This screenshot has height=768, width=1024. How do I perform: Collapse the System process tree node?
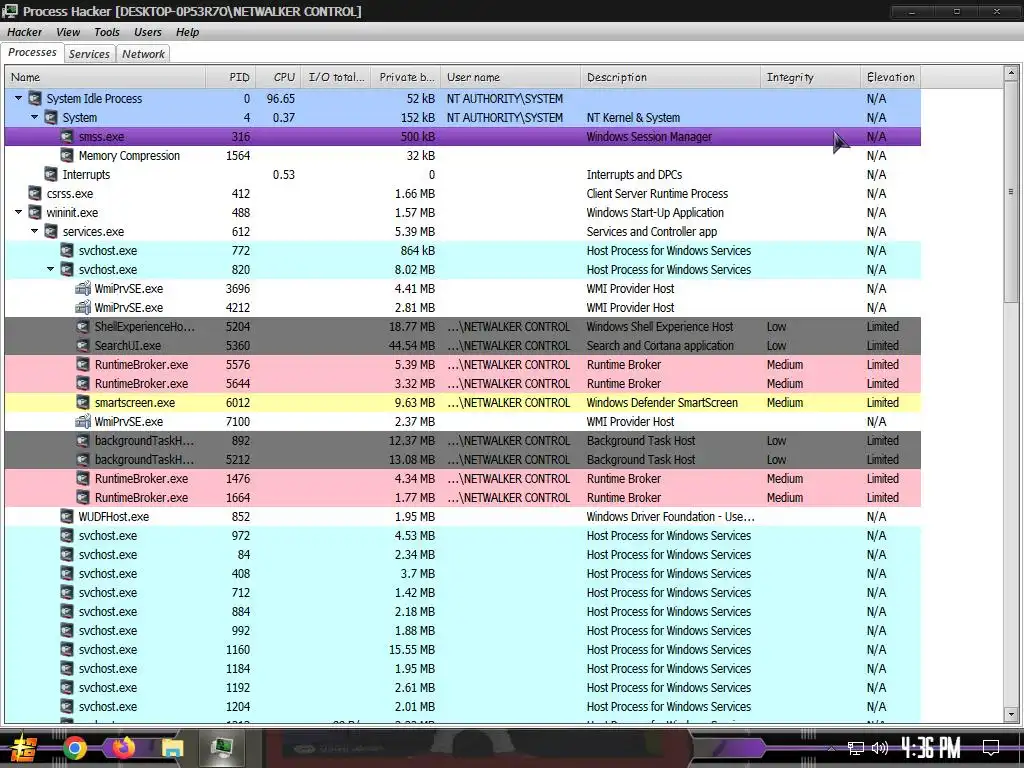35,118
